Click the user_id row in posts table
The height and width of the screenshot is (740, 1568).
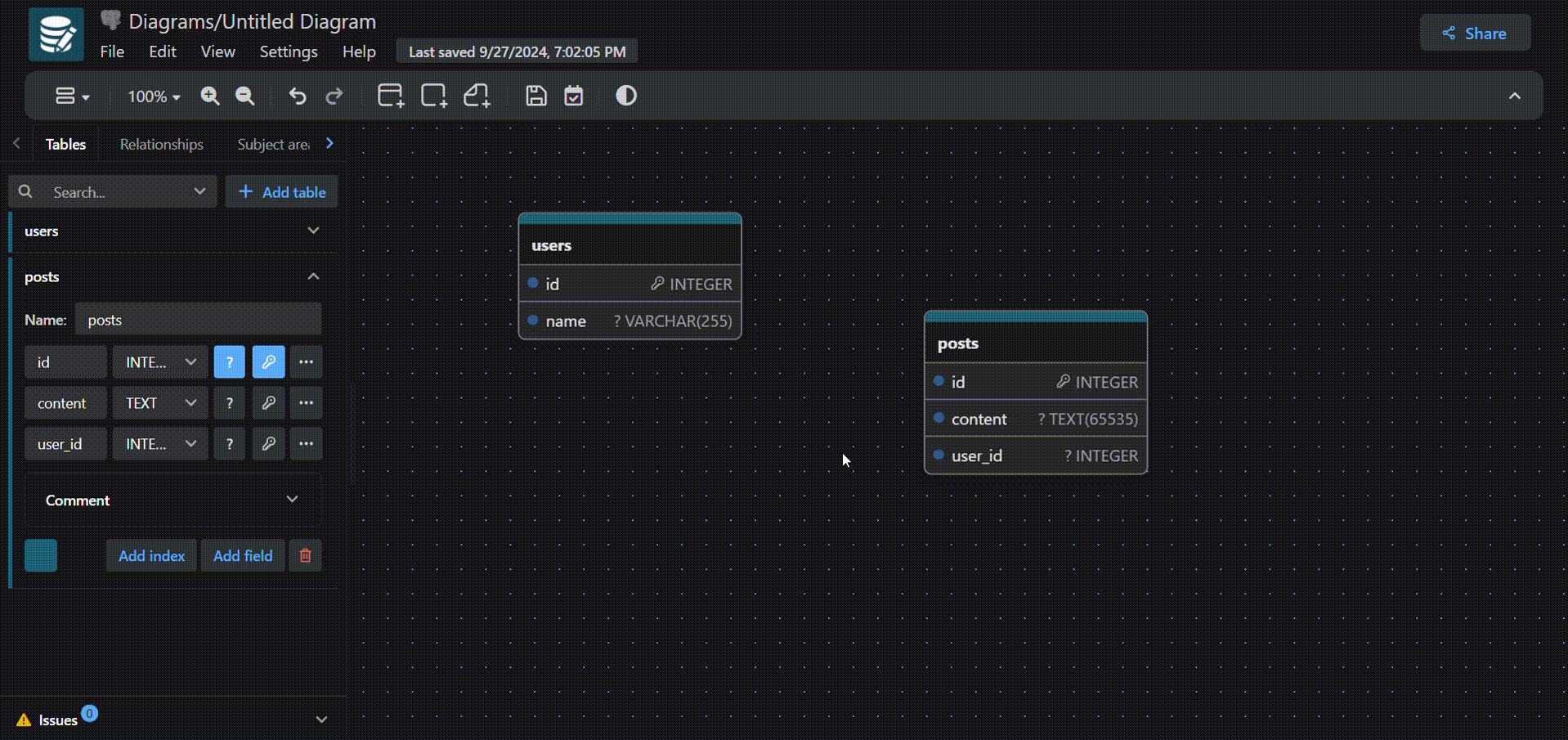(x=1036, y=455)
